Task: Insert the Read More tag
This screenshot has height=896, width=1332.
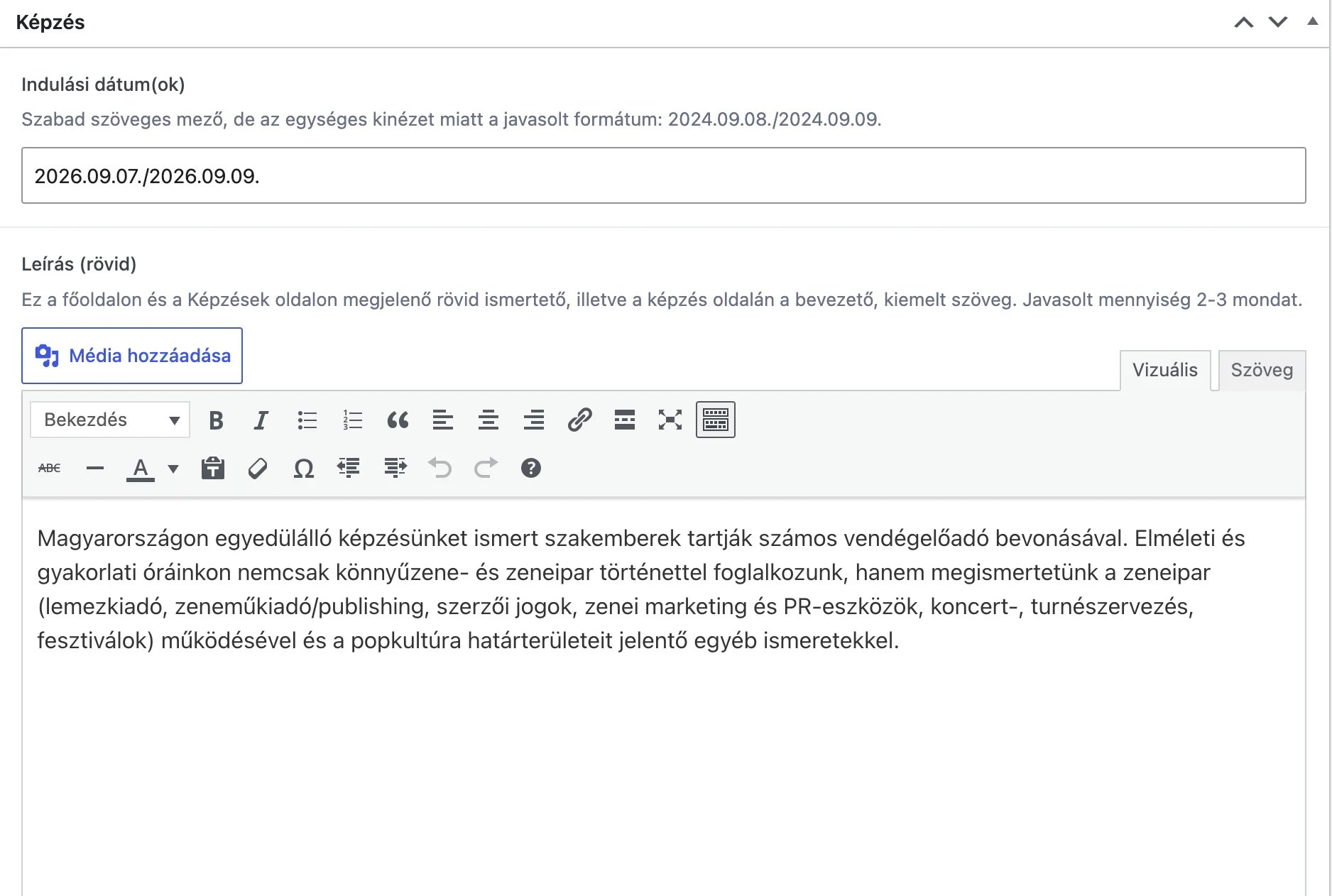Action: click(x=625, y=420)
